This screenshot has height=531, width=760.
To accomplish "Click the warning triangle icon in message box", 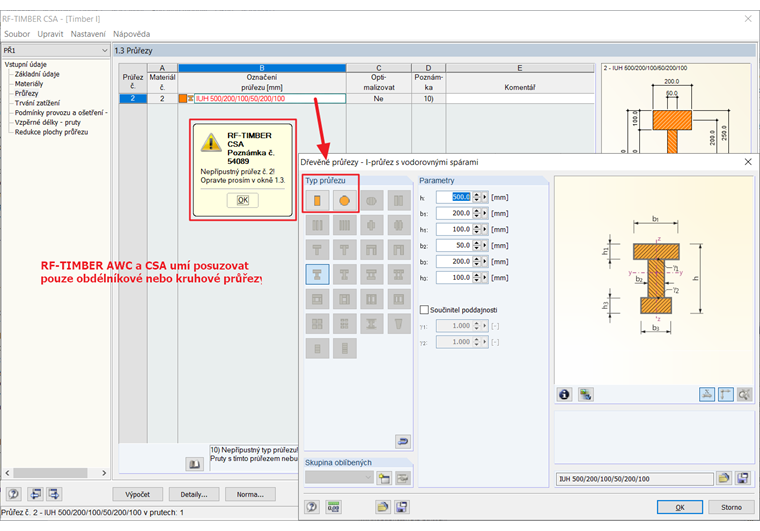I will point(211,142).
